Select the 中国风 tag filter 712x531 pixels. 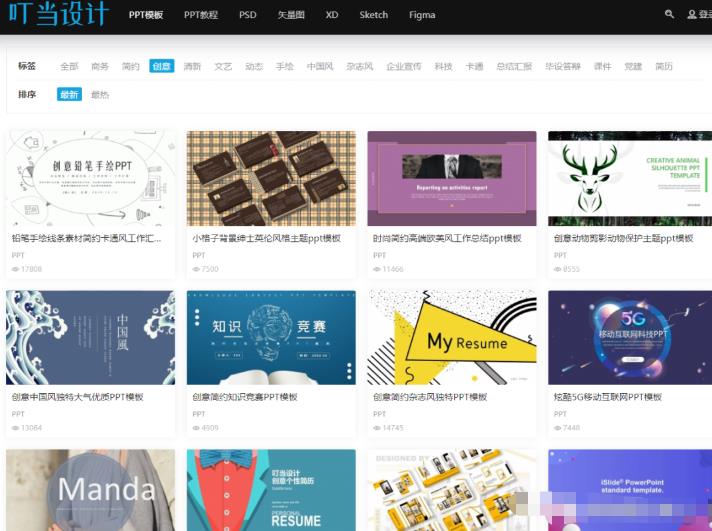[x=320, y=66]
